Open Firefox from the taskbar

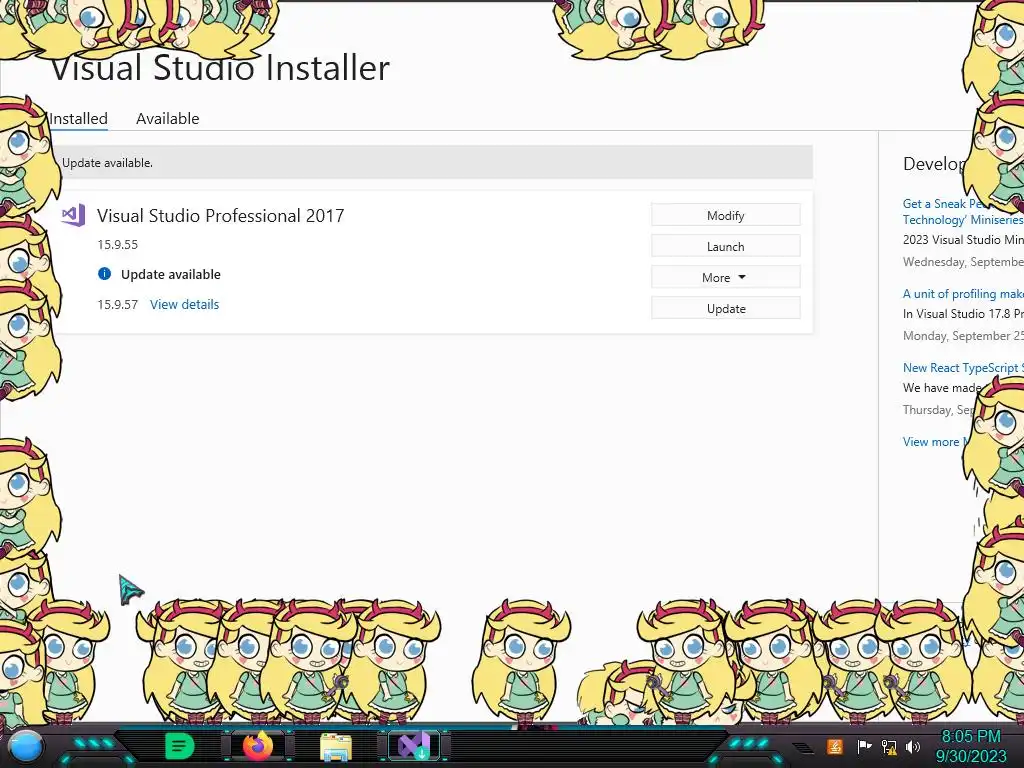[258, 746]
